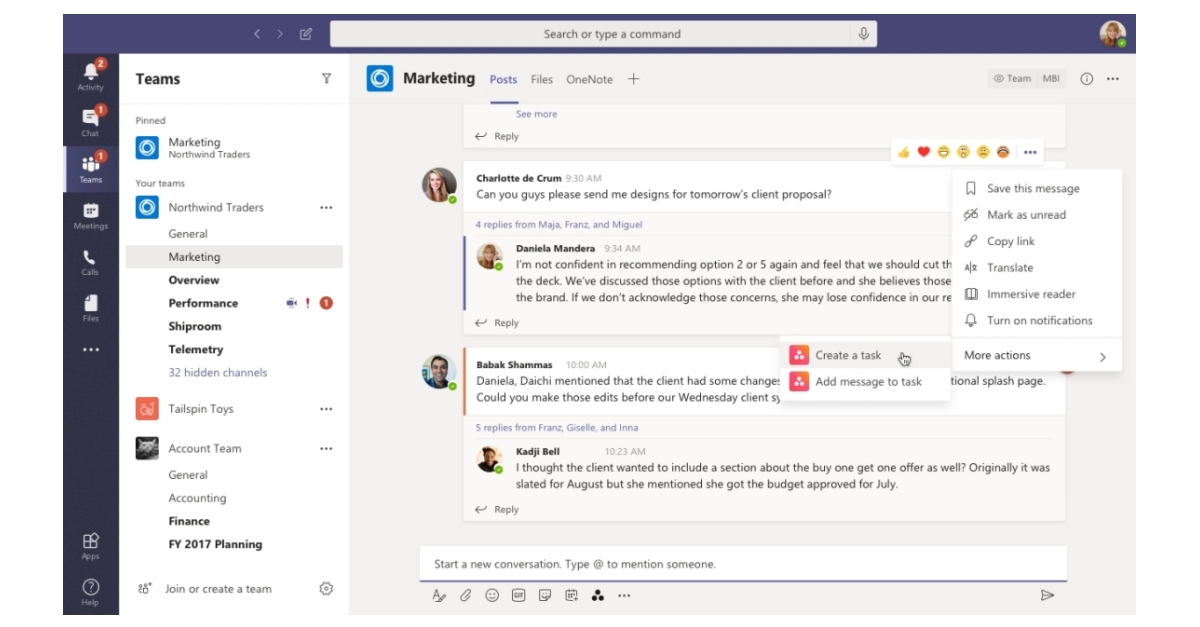
Task: Click the Files icon in sidebar
Action: coord(90,308)
